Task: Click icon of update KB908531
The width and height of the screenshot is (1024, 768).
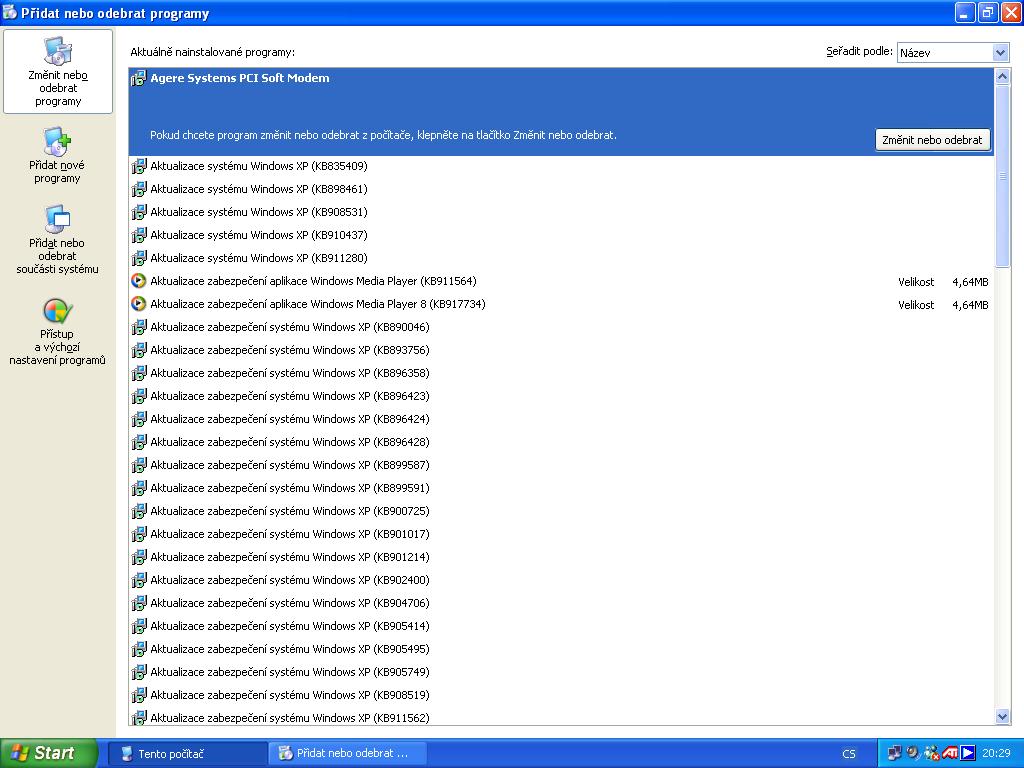Action: coord(138,212)
